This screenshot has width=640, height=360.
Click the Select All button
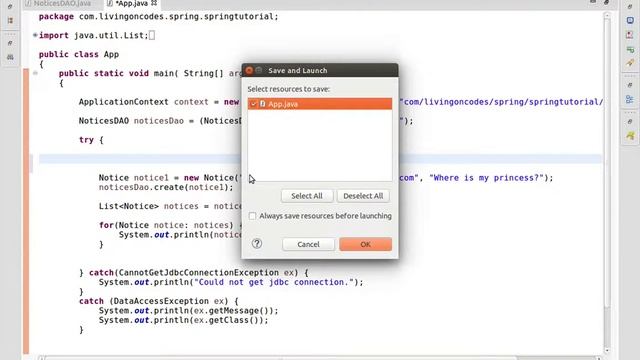[307, 196]
